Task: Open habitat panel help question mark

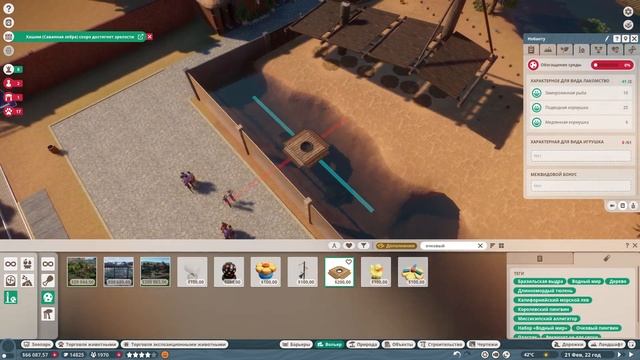Action: click(617, 38)
